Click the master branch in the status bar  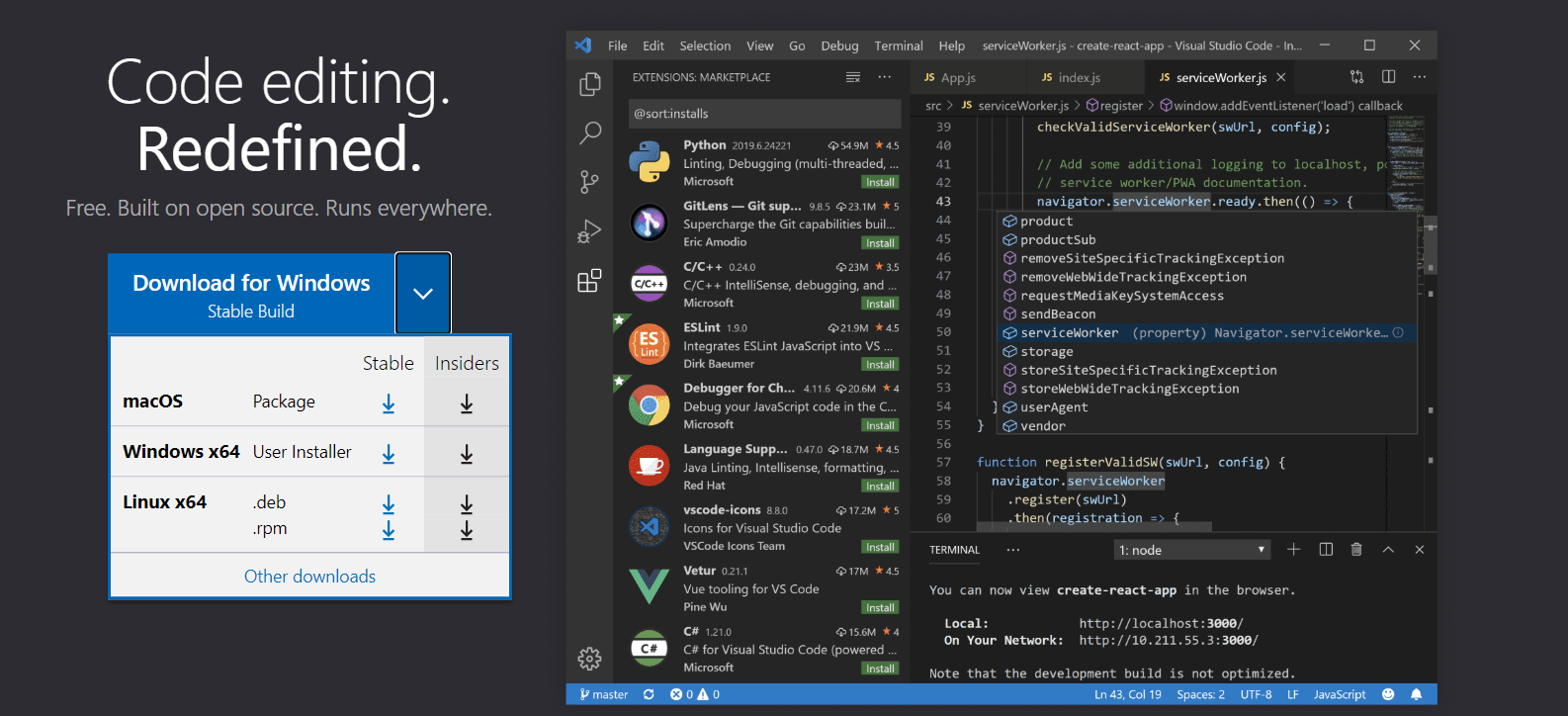(x=604, y=694)
